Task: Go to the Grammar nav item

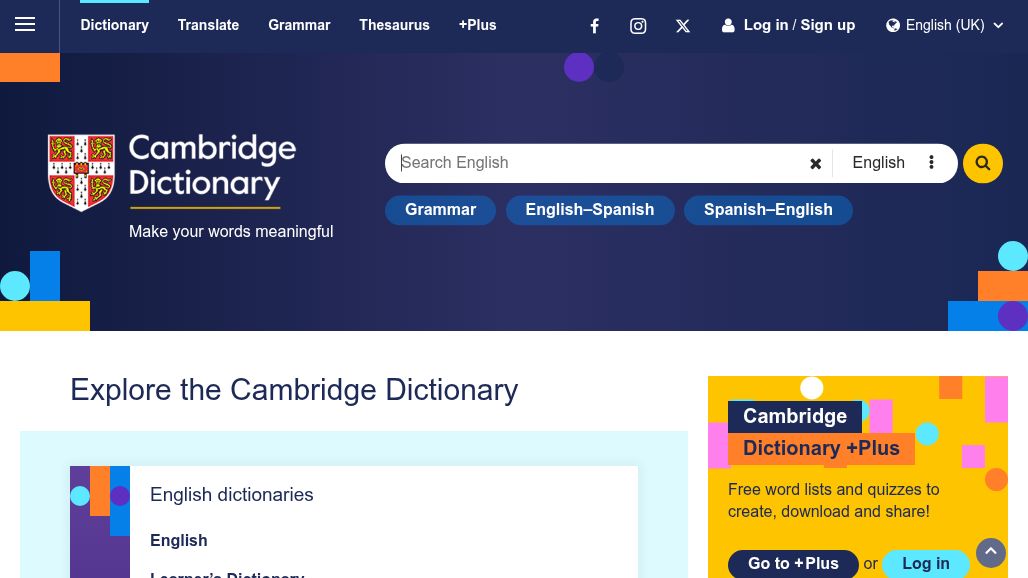Action: pos(299,25)
